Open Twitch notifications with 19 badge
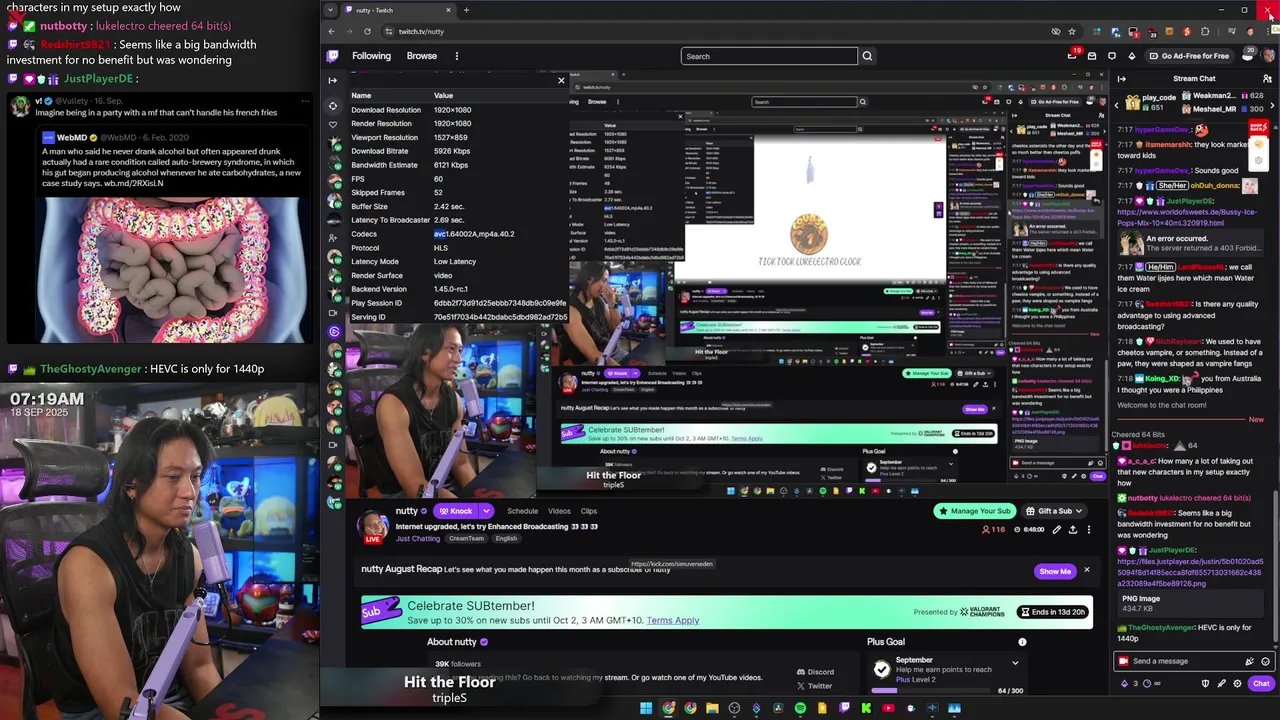This screenshot has height=720, width=1280. click(1072, 56)
